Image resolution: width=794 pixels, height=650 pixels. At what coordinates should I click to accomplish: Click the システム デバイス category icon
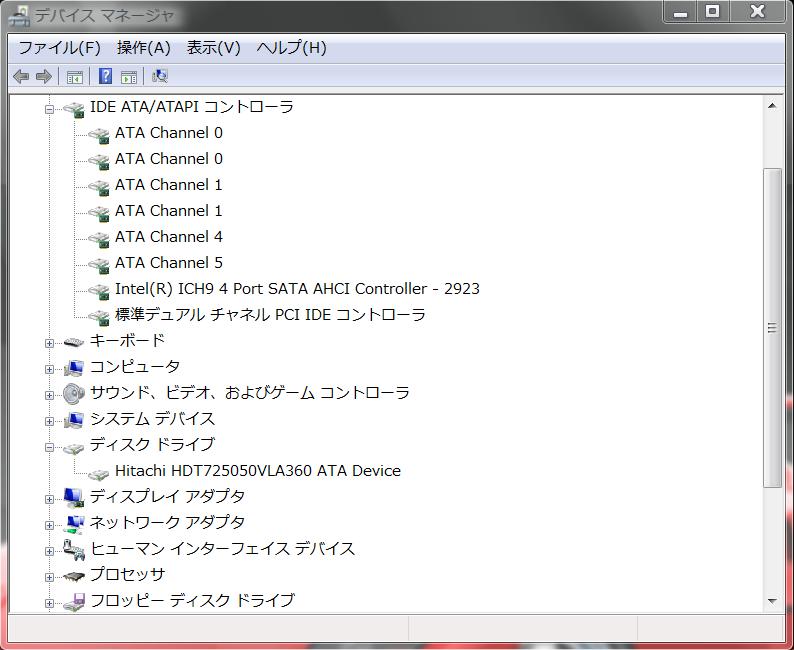click(74, 420)
